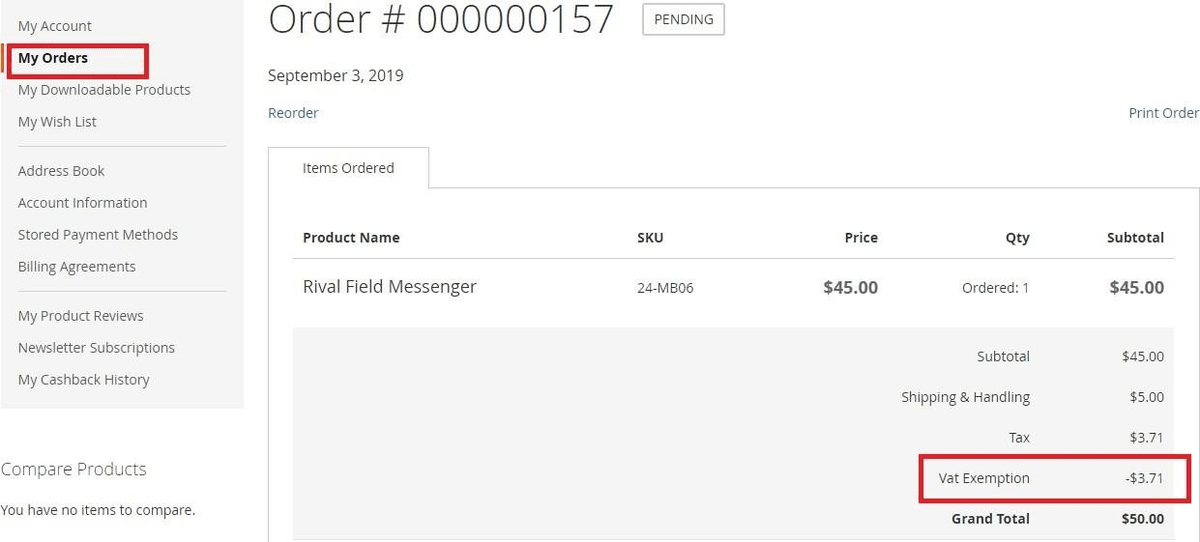The image size is (1200, 542).
Task: Click the PENDING status badge
Action: pos(683,20)
